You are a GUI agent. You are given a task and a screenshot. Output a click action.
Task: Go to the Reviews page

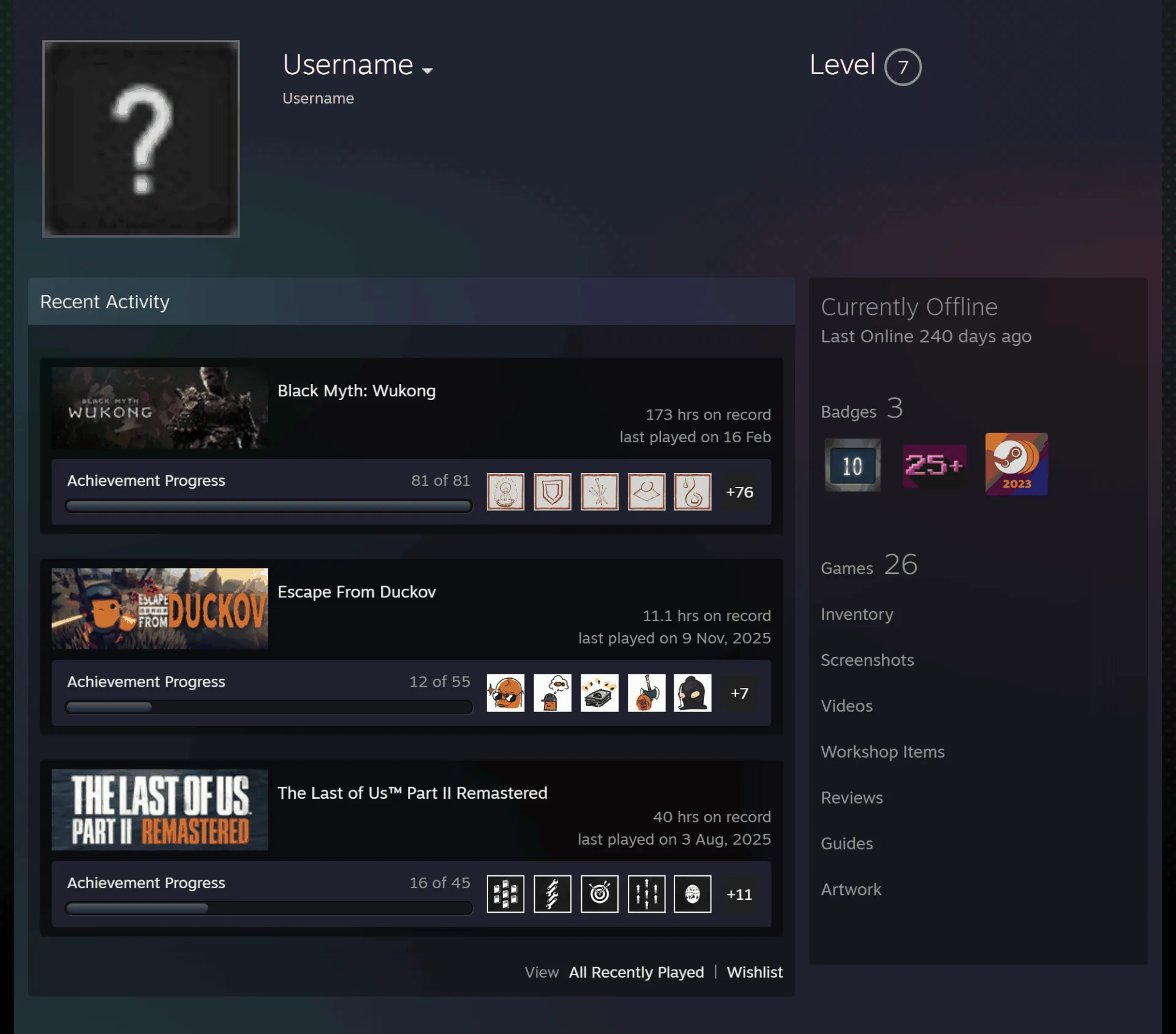click(852, 798)
